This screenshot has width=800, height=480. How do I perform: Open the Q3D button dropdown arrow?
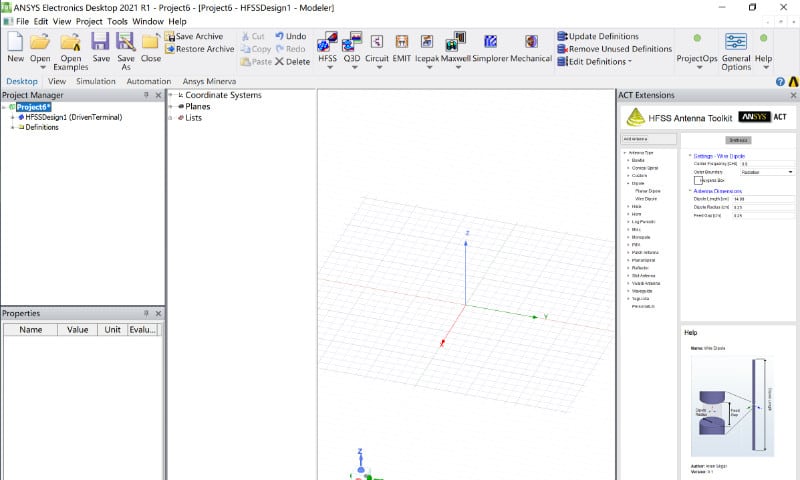point(355,67)
